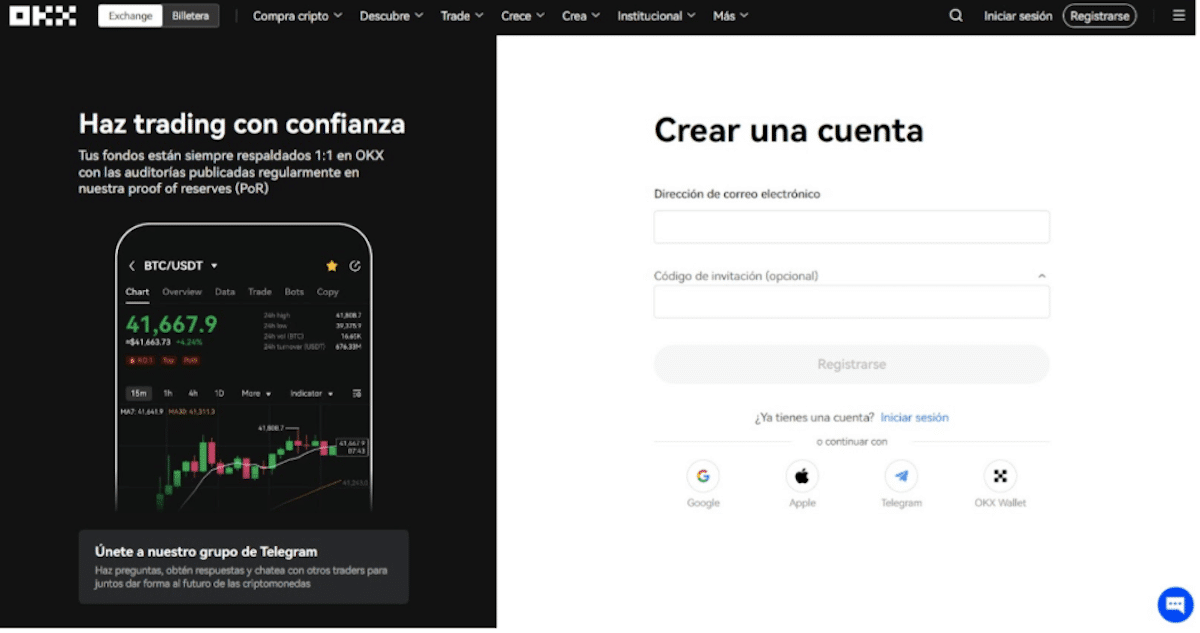Open the search icon

click(955, 15)
